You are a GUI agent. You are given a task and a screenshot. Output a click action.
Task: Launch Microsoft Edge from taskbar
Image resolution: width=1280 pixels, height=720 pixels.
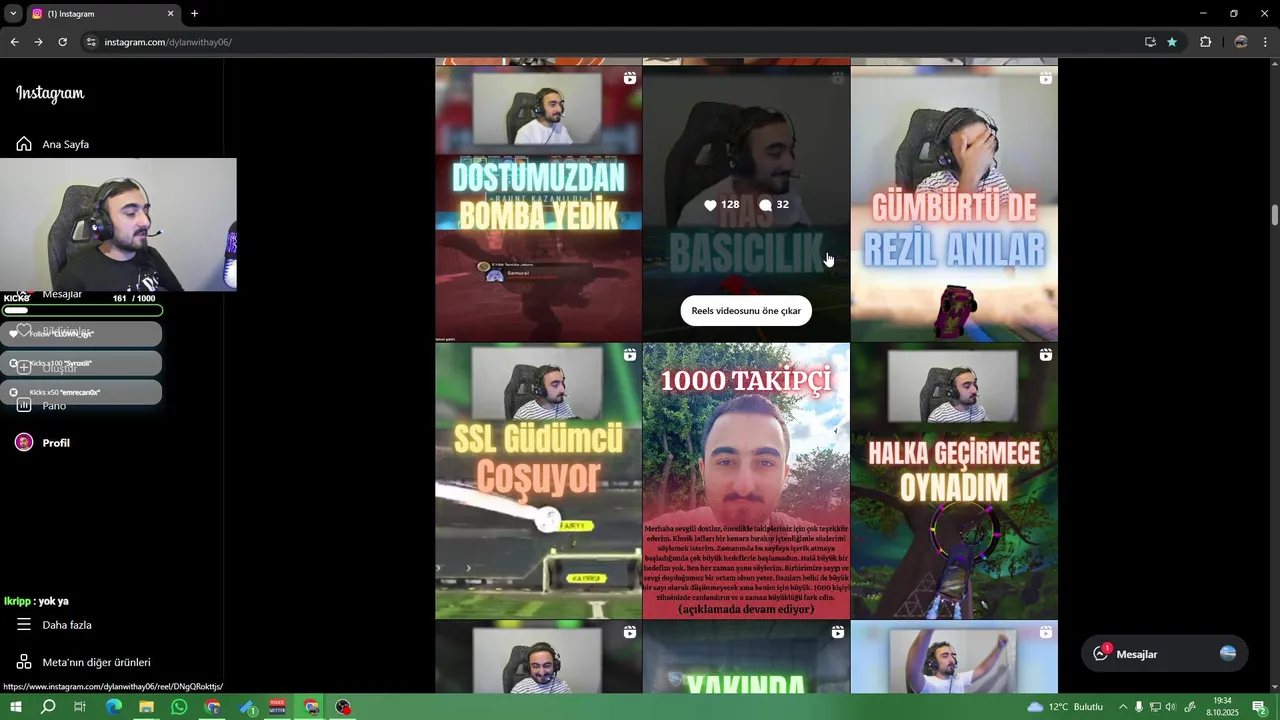pos(113,707)
